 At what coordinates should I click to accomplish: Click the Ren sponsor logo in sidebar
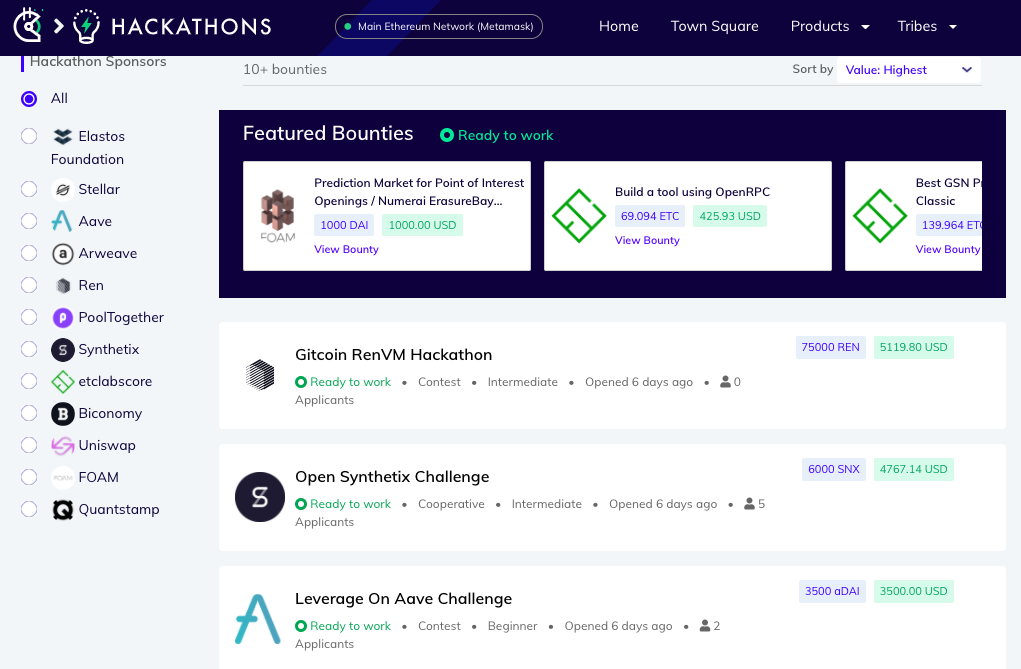point(63,285)
